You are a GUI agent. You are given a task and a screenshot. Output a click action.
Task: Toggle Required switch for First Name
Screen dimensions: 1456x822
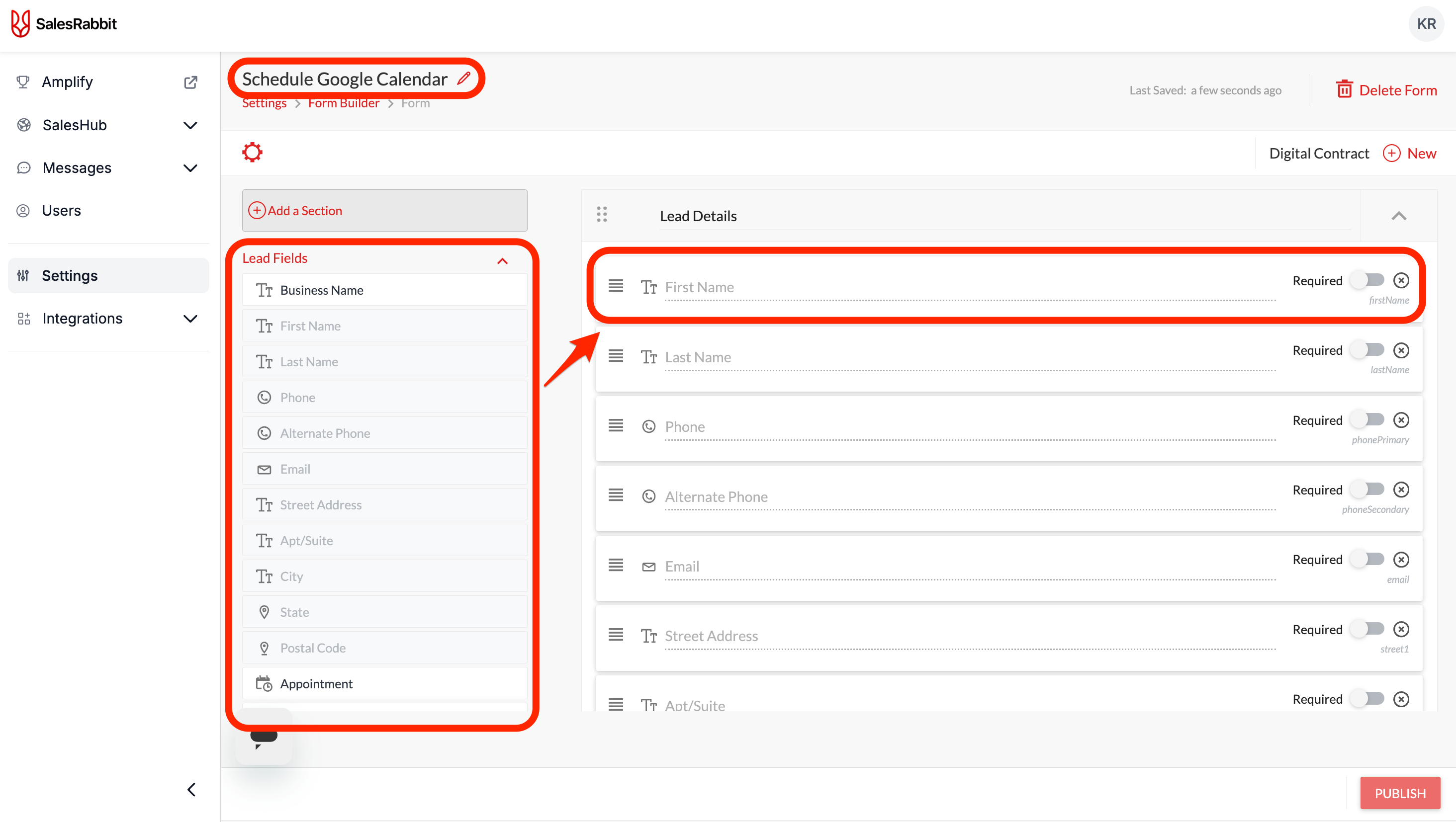pos(1368,280)
